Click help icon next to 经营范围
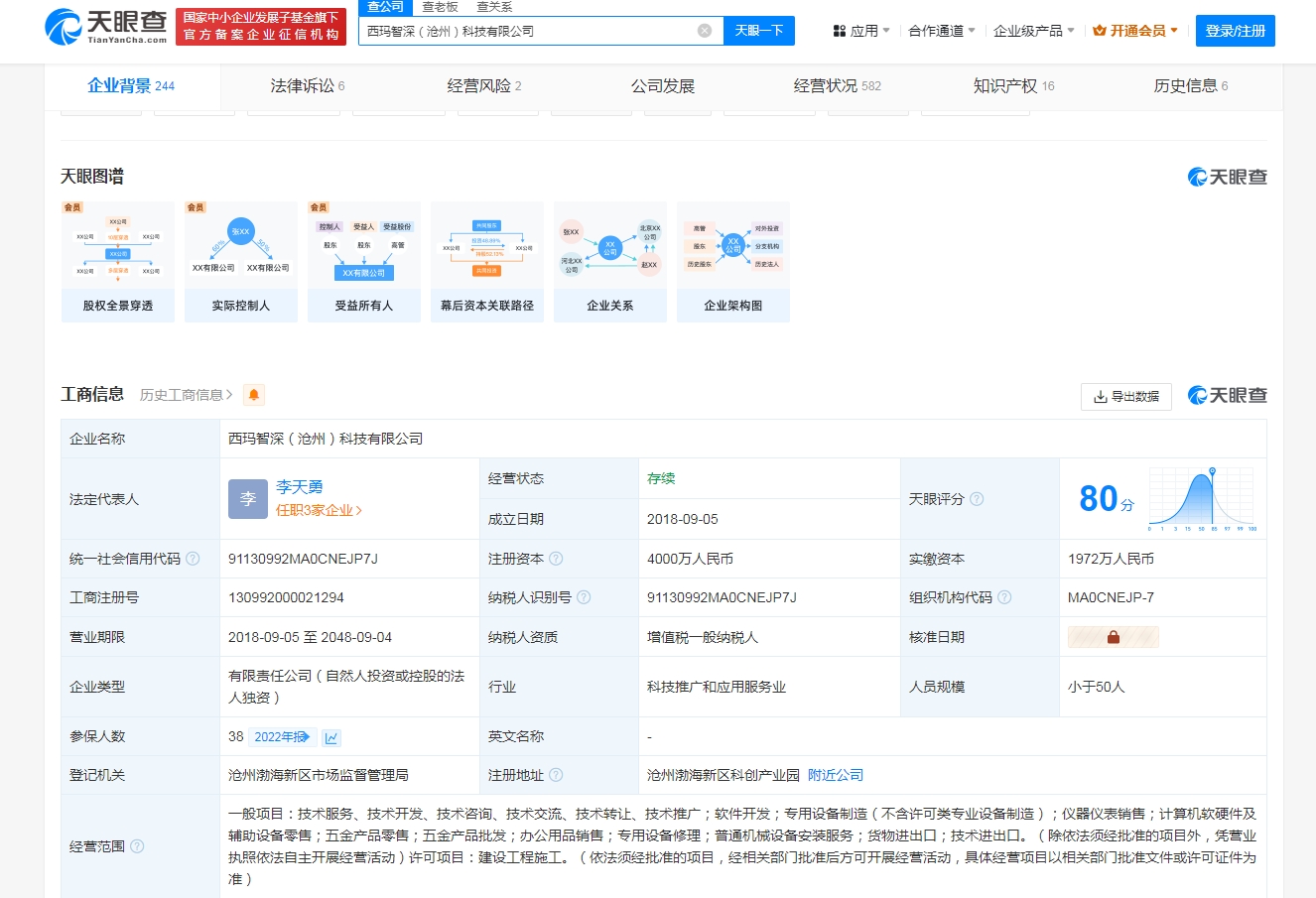This screenshot has height=898, width=1316. tap(137, 846)
